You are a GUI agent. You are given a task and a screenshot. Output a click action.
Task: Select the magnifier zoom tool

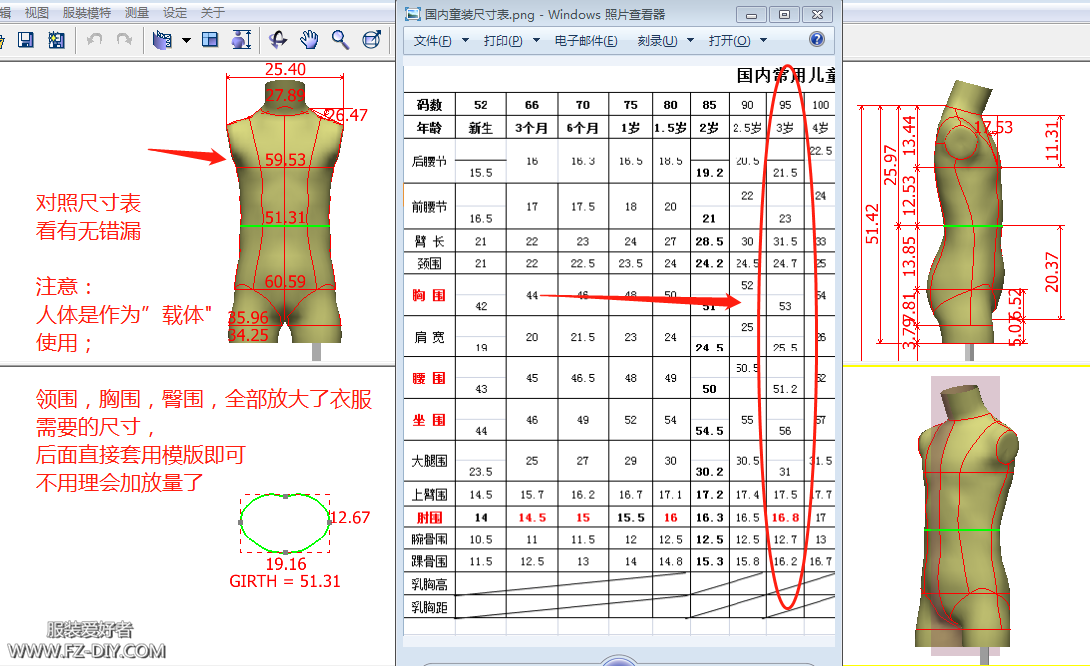340,40
